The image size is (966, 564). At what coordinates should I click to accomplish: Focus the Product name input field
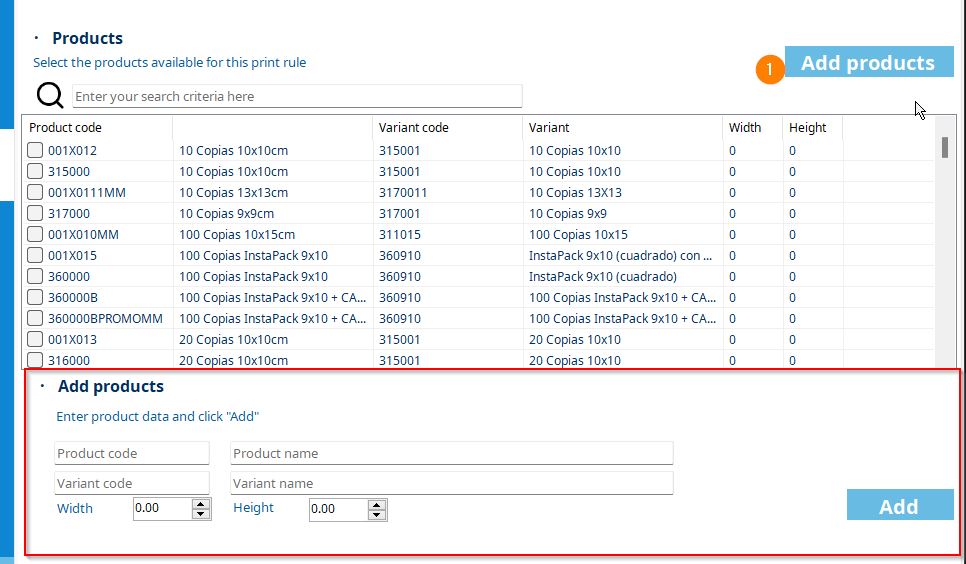point(451,453)
